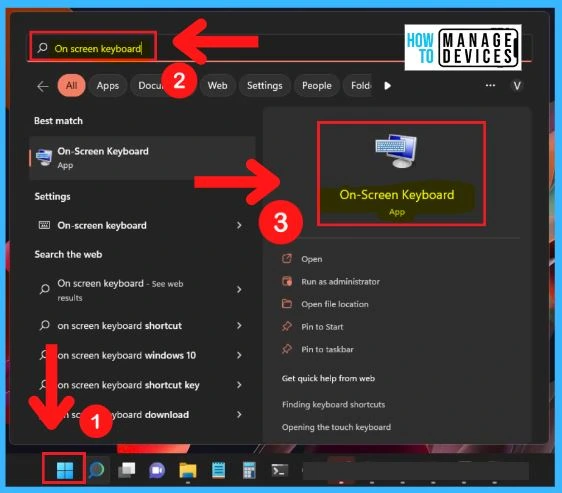Go back using the left arrow icon

point(43,86)
